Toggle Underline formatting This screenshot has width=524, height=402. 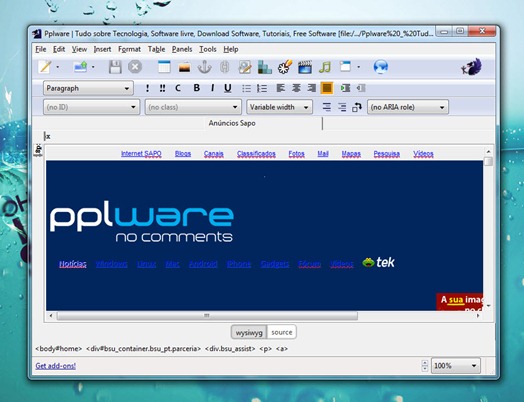point(228,88)
